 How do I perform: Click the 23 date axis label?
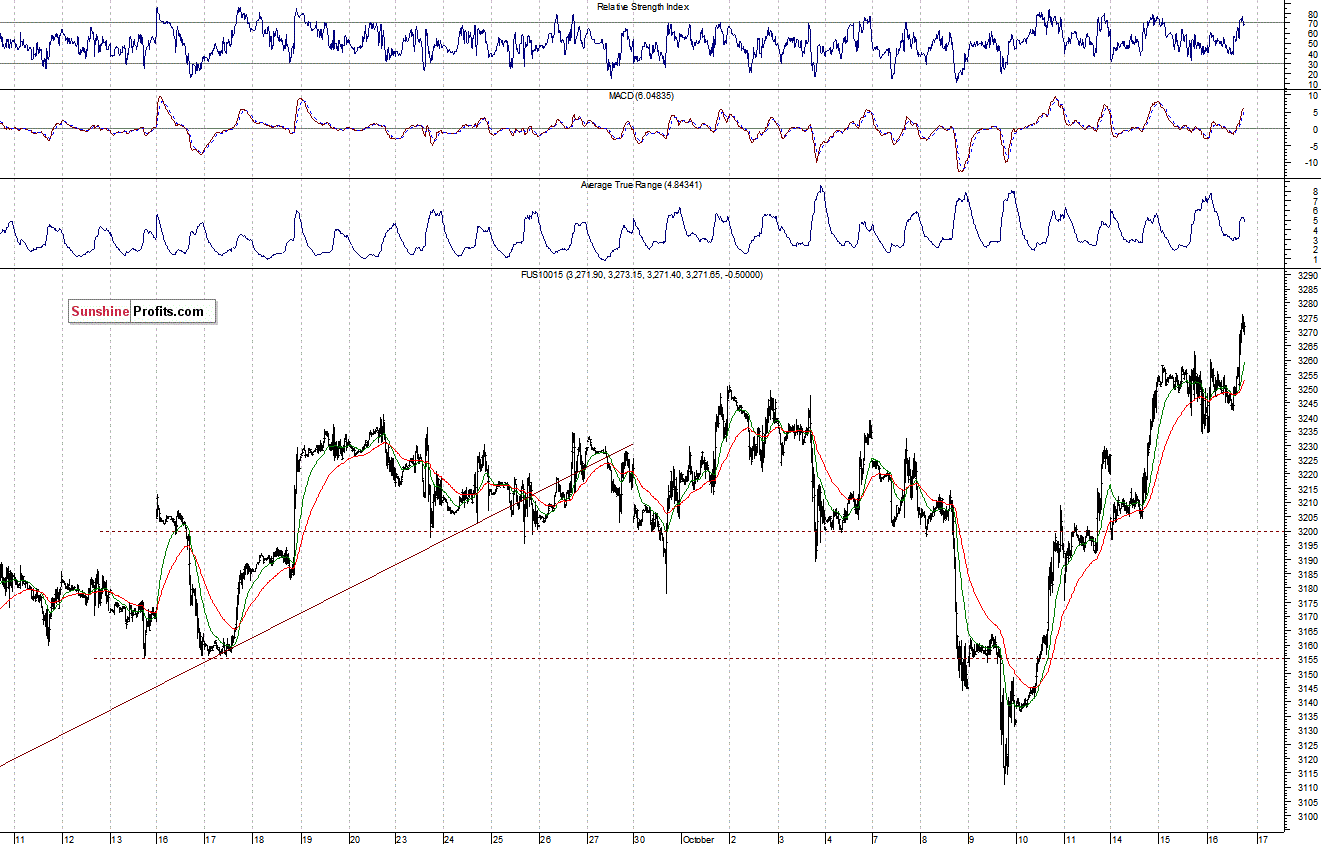click(402, 838)
